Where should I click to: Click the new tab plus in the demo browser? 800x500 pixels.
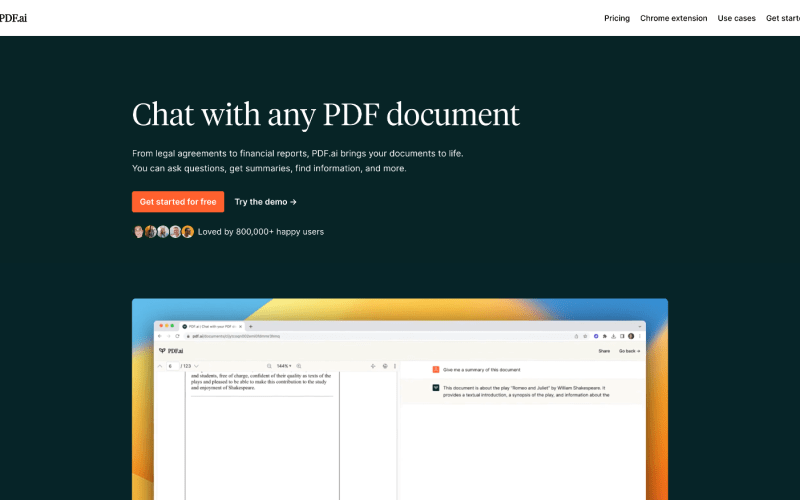[x=251, y=327]
